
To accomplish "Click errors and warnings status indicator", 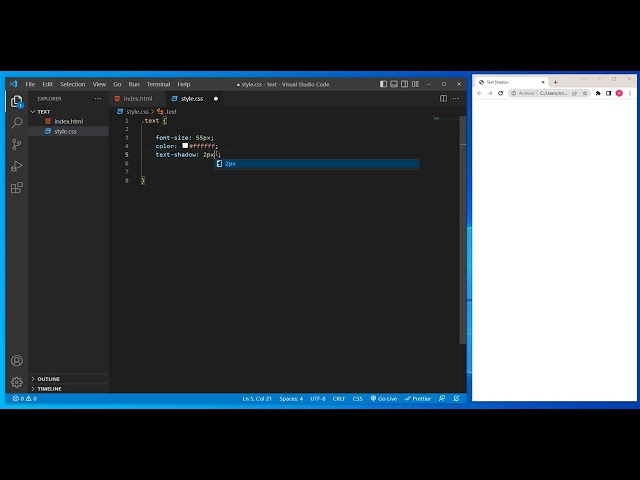I will (x=24, y=398).
